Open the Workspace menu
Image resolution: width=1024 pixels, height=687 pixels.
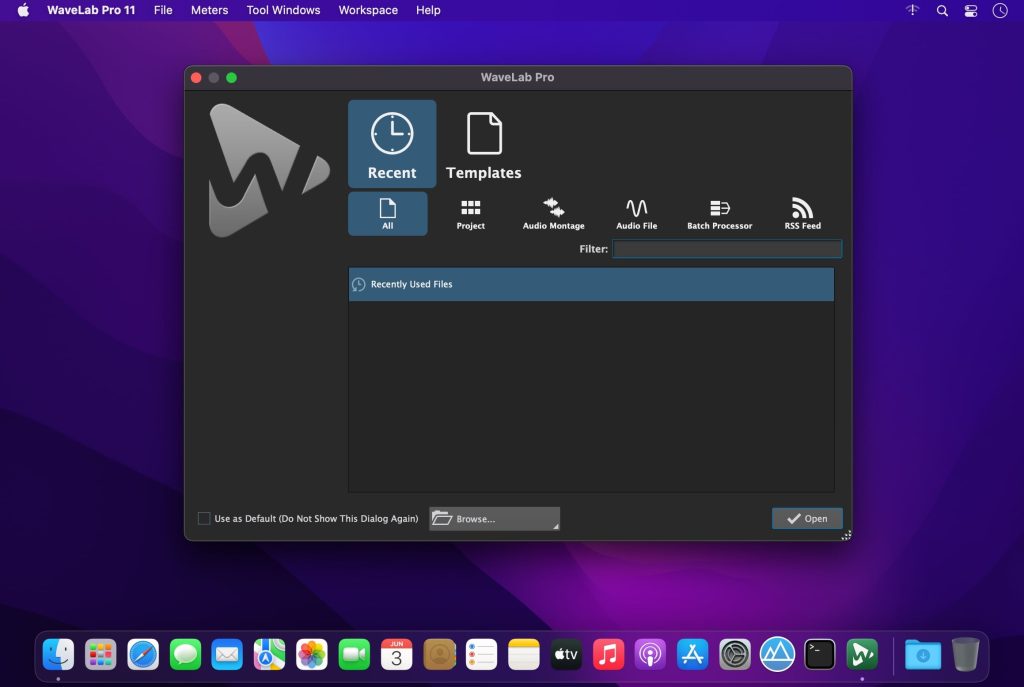coord(367,11)
